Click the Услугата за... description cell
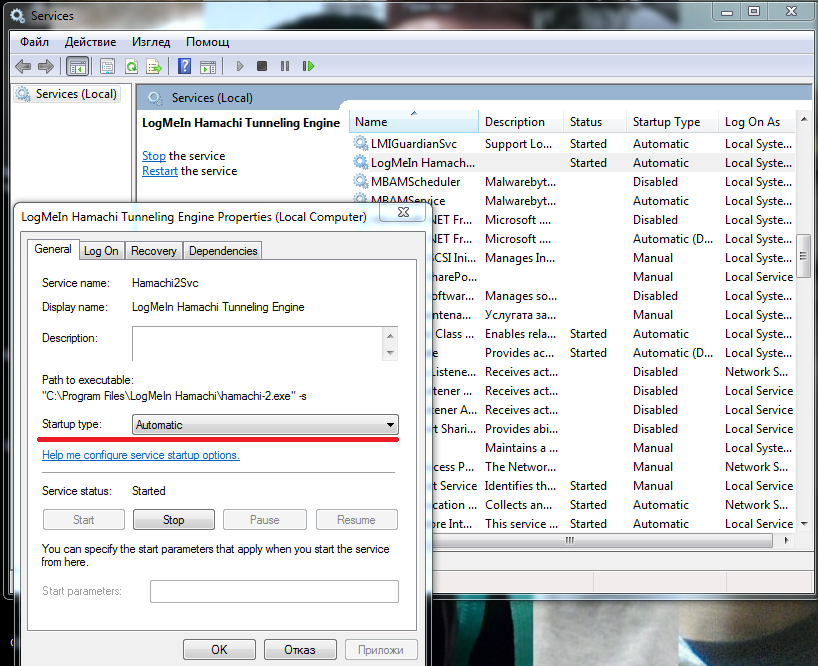818x666 pixels. pos(520,314)
